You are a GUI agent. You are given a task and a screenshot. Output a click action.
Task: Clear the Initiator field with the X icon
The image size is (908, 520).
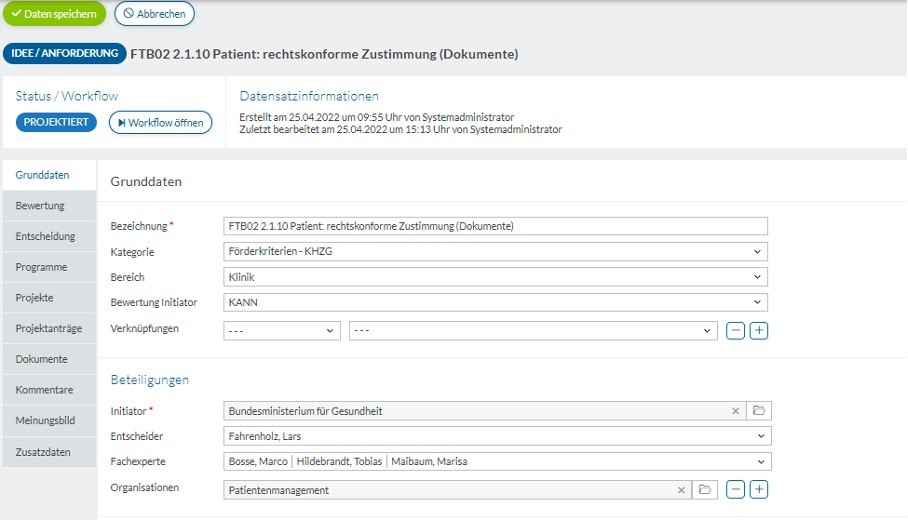[x=735, y=411]
